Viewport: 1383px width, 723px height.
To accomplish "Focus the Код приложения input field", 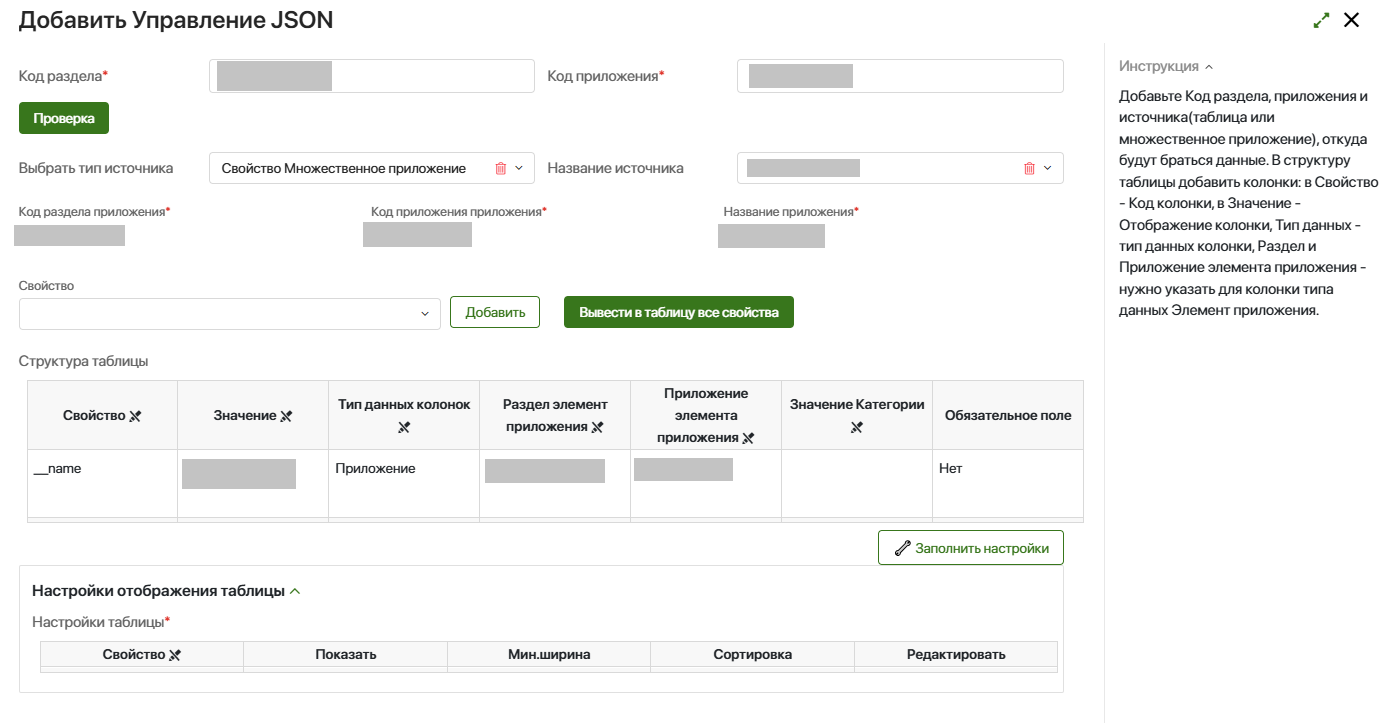I will click(900, 76).
